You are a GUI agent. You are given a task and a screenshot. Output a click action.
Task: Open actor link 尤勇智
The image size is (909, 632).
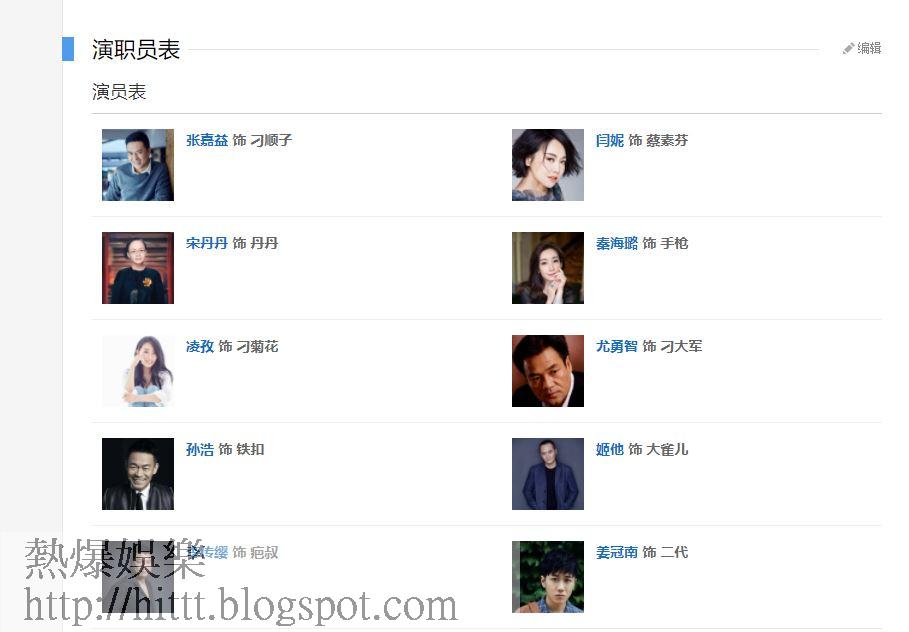617,346
